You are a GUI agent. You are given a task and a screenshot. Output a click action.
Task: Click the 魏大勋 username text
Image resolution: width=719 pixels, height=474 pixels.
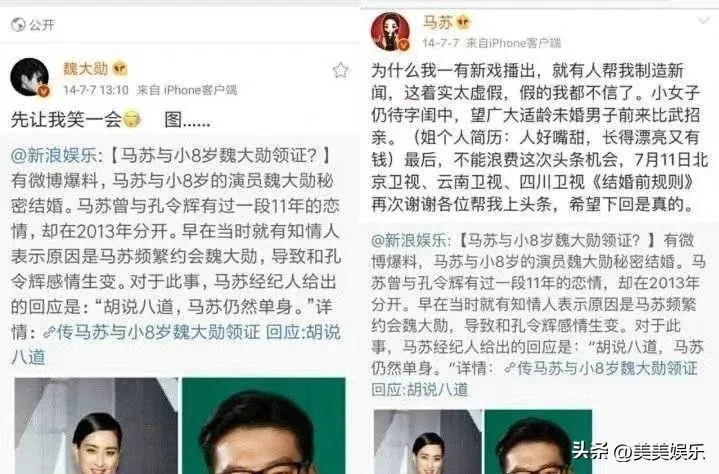coord(86,68)
